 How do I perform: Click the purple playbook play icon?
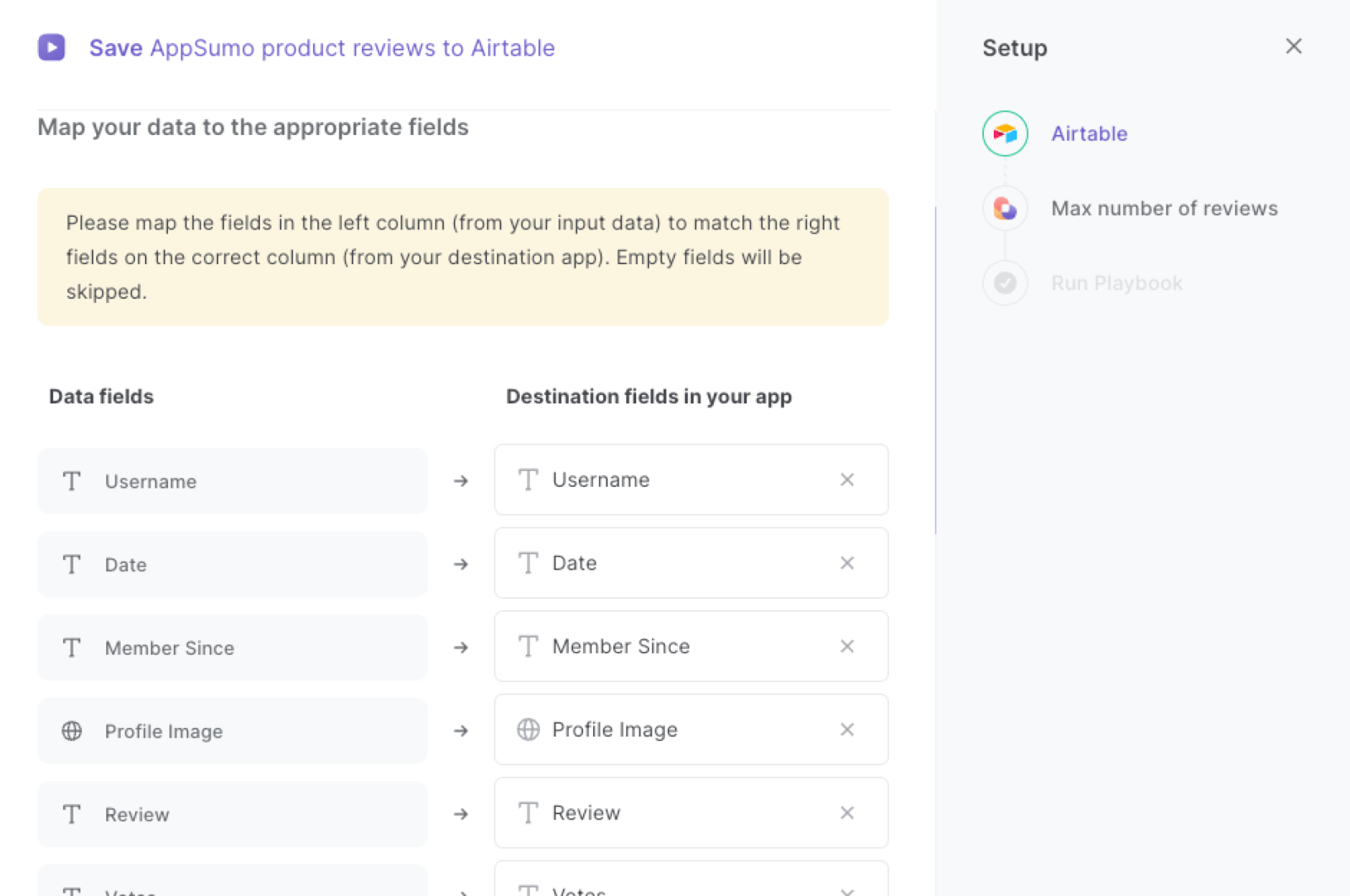51,47
